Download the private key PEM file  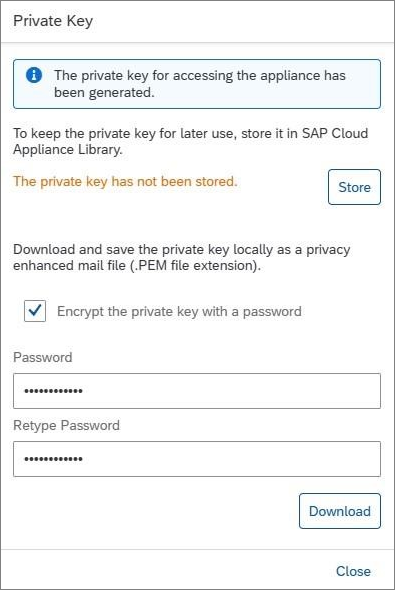pos(340,511)
